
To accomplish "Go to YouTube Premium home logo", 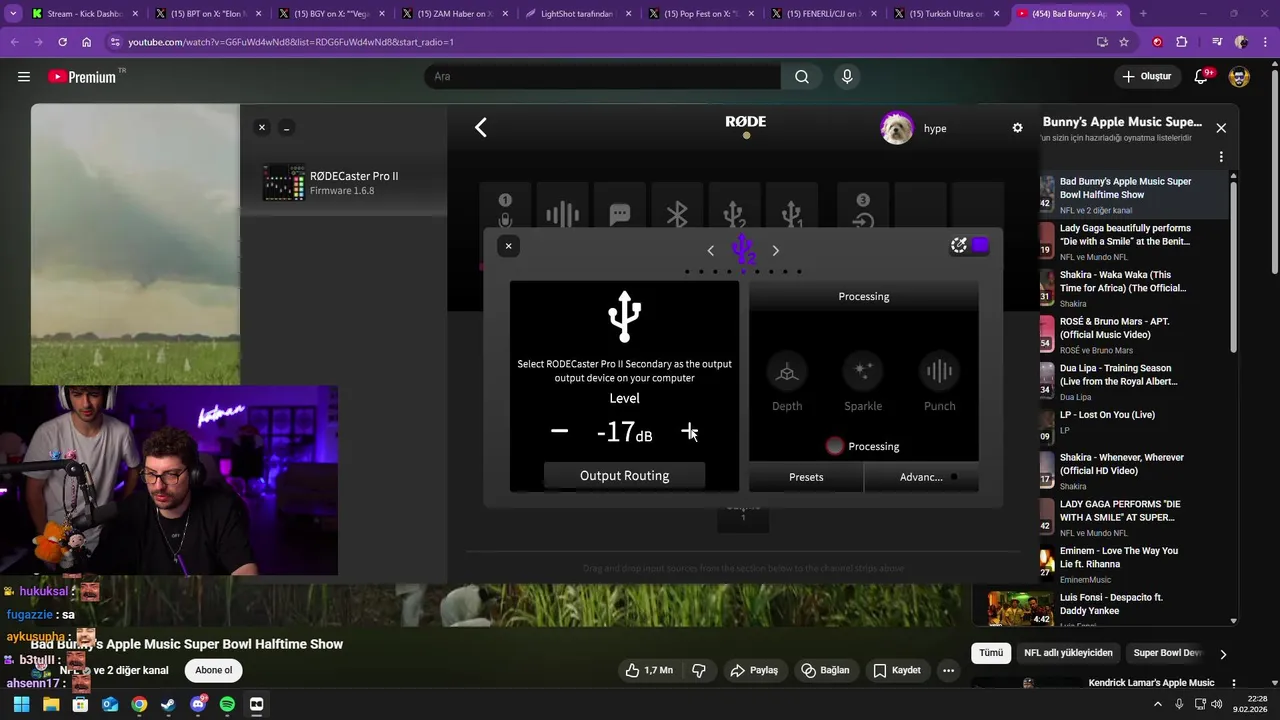I will pos(82,77).
